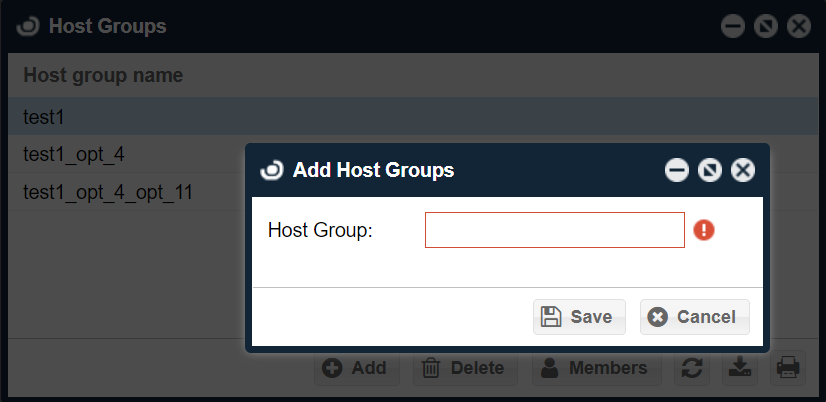The image size is (826, 402).
Task: Close the Host Groups window
Action: pos(798,27)
